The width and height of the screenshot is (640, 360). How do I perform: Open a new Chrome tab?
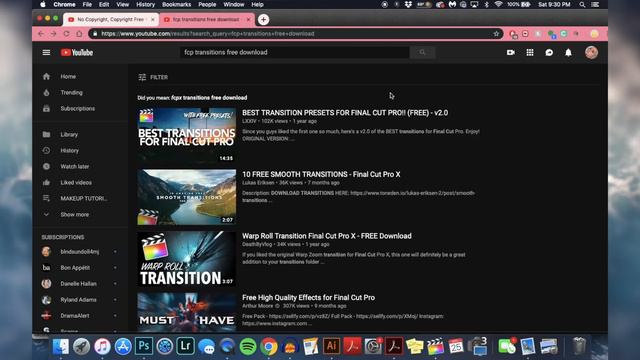coord(264,19)
